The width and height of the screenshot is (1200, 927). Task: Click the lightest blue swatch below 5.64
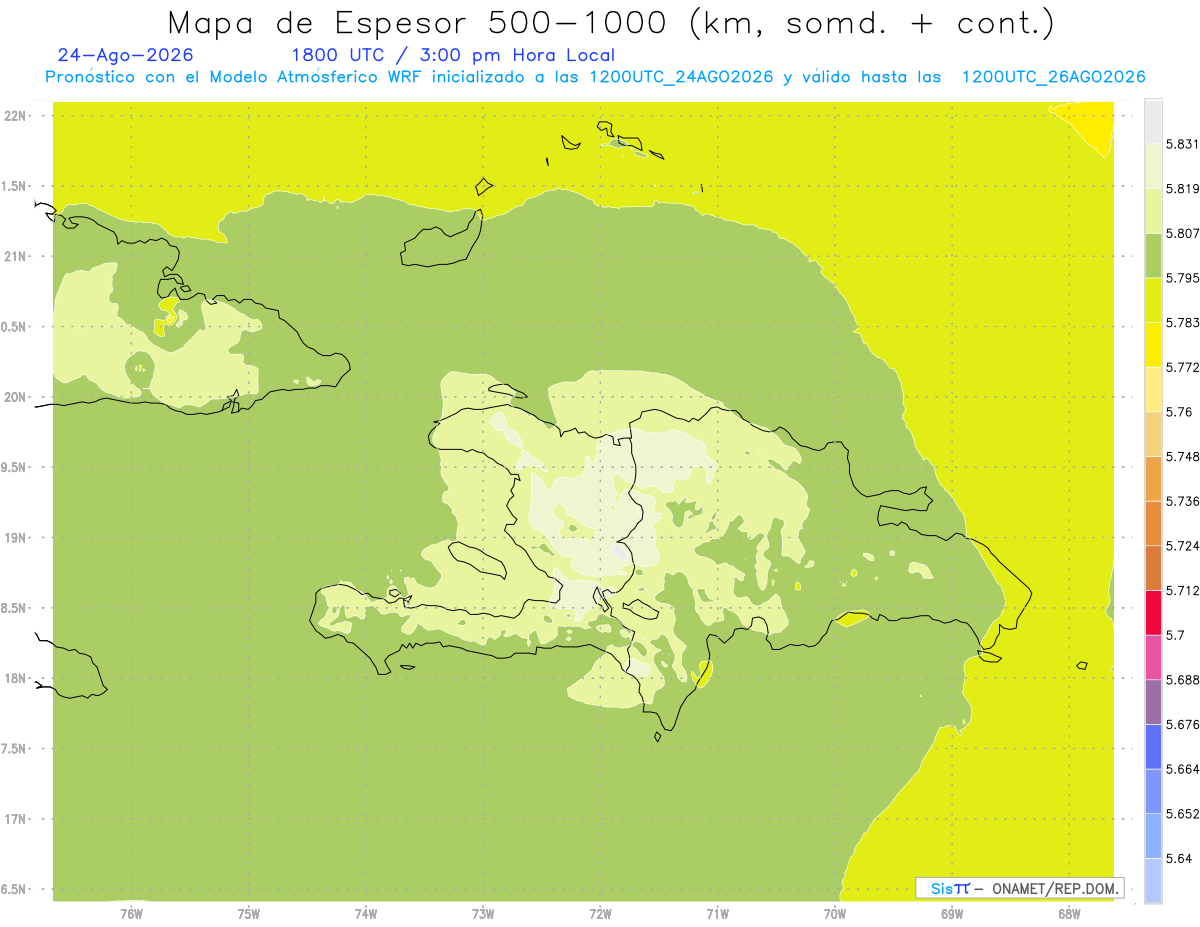pos(1153,881)
